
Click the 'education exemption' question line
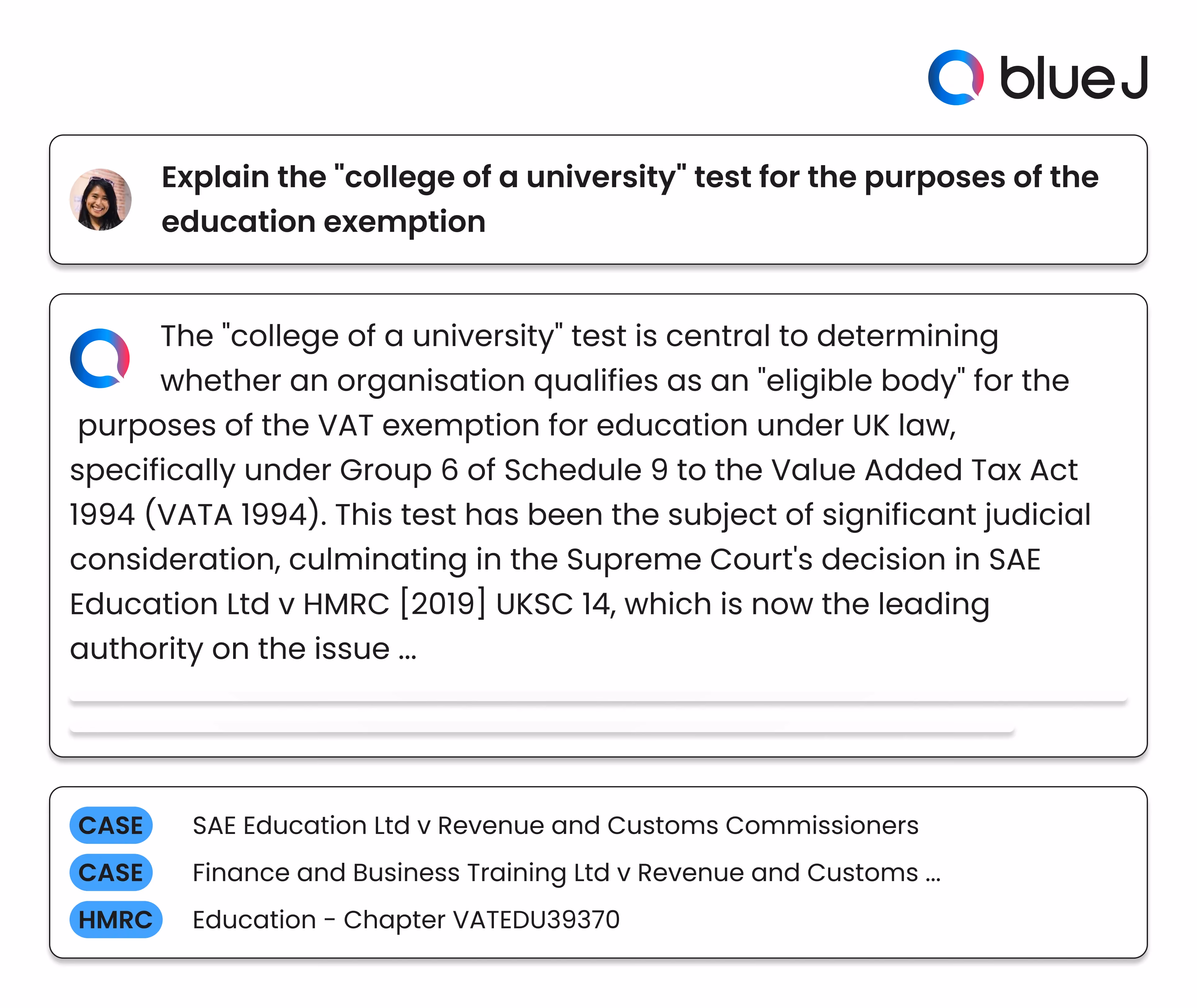(x=323, y=222)
